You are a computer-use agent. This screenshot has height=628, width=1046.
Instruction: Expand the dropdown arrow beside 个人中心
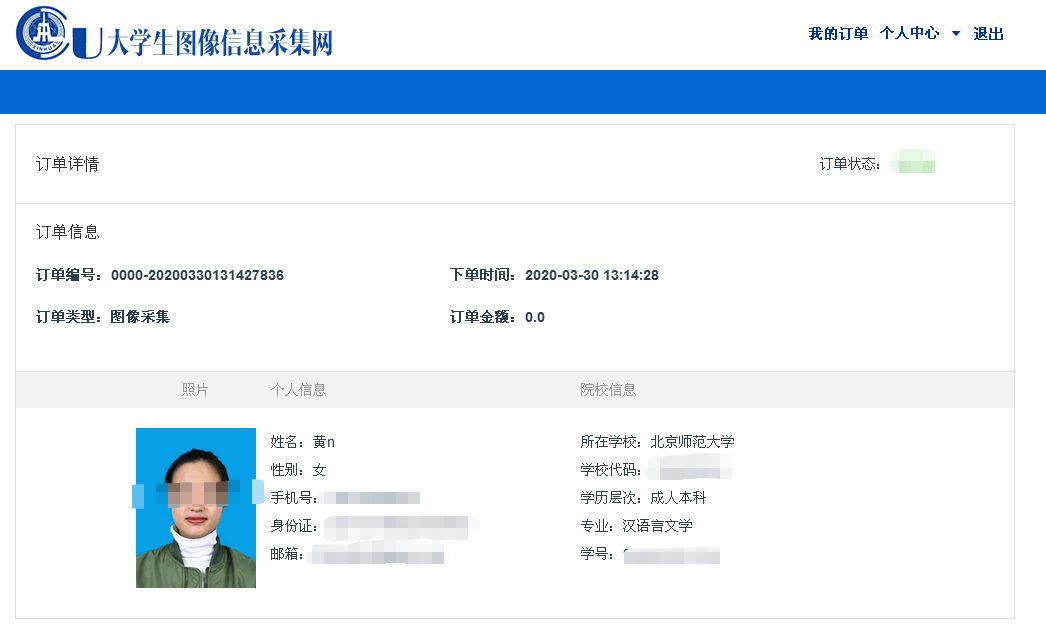(955, 34)
